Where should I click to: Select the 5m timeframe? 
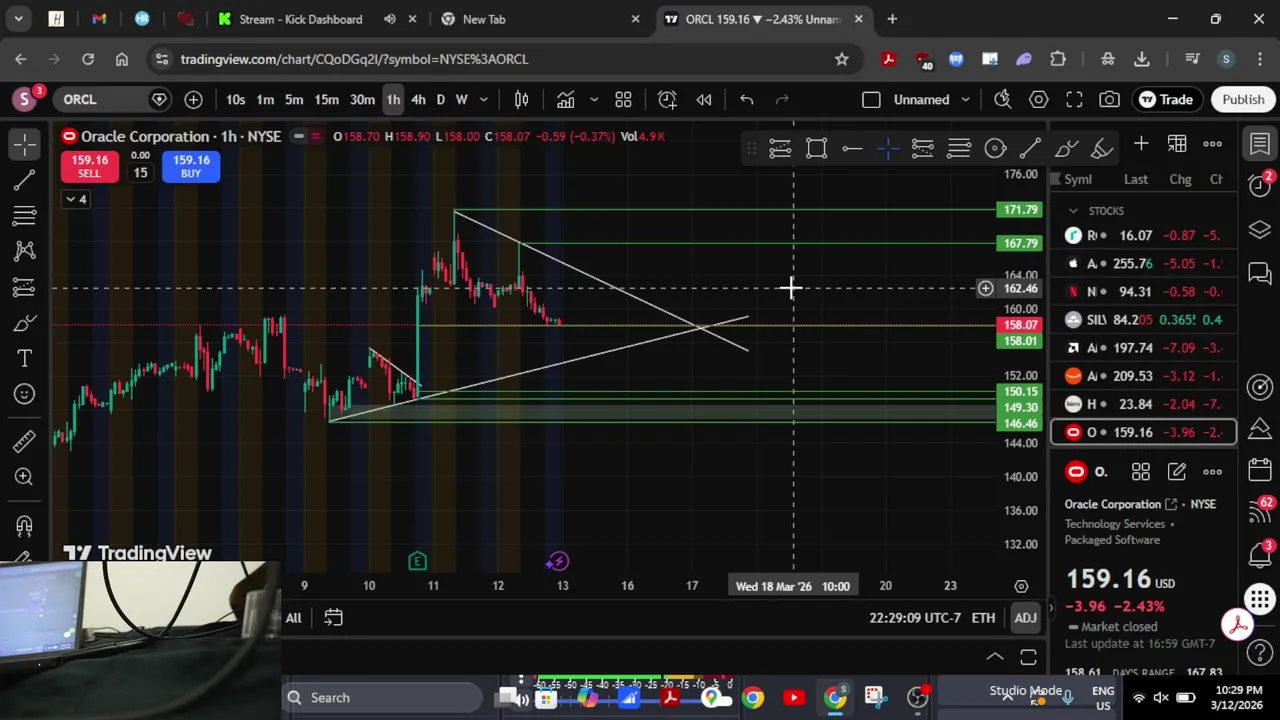pos(294,99)
